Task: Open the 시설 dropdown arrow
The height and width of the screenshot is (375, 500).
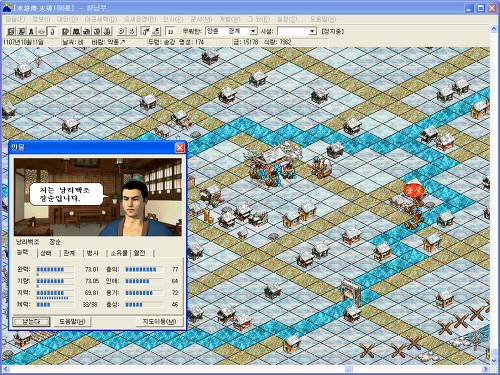Action: (x=312, y=31)
